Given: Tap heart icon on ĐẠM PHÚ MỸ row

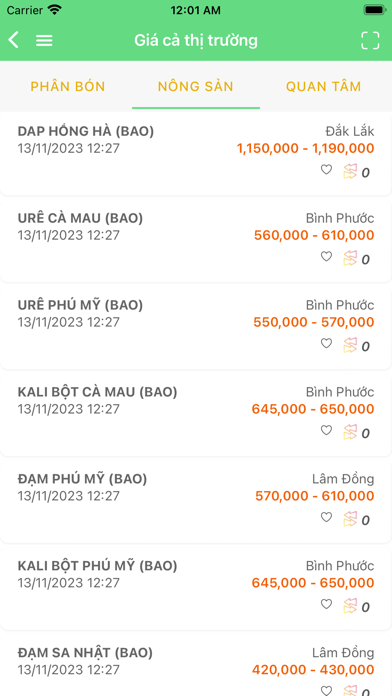Looking at the screenshot, I should point(326,518).
